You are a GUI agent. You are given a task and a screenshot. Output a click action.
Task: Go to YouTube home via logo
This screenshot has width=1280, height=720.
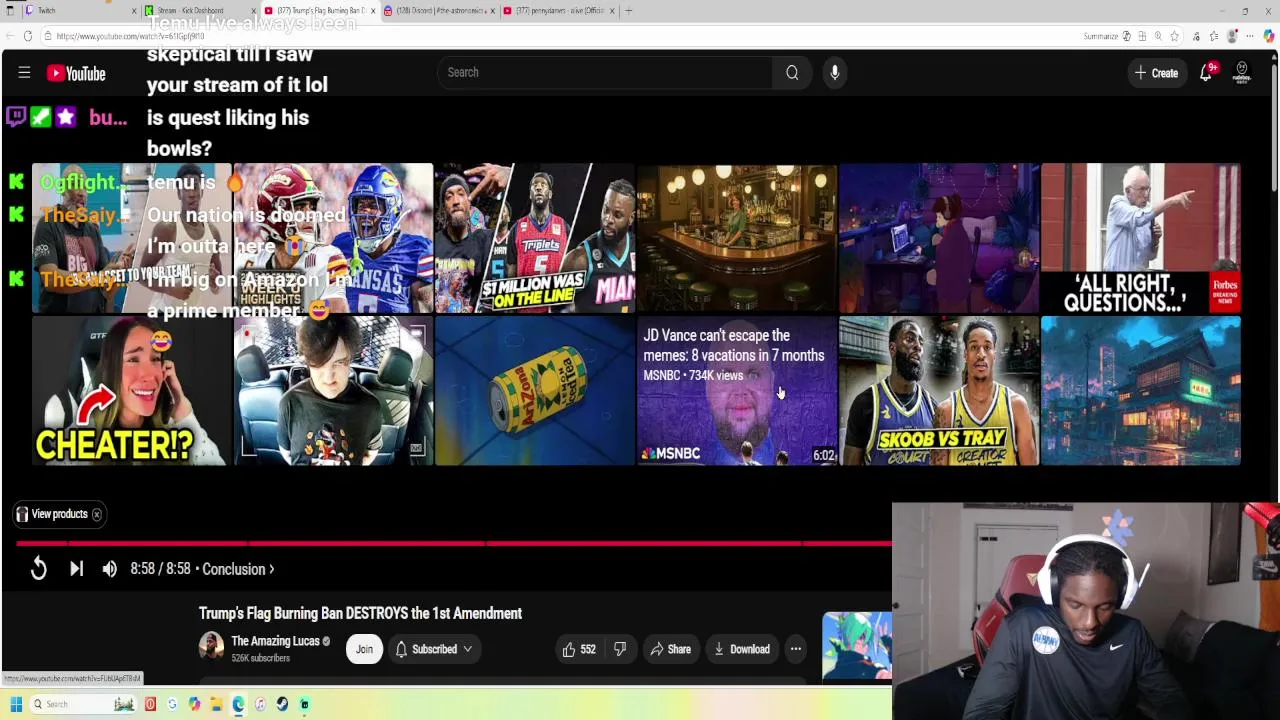(x=76, y=73)
